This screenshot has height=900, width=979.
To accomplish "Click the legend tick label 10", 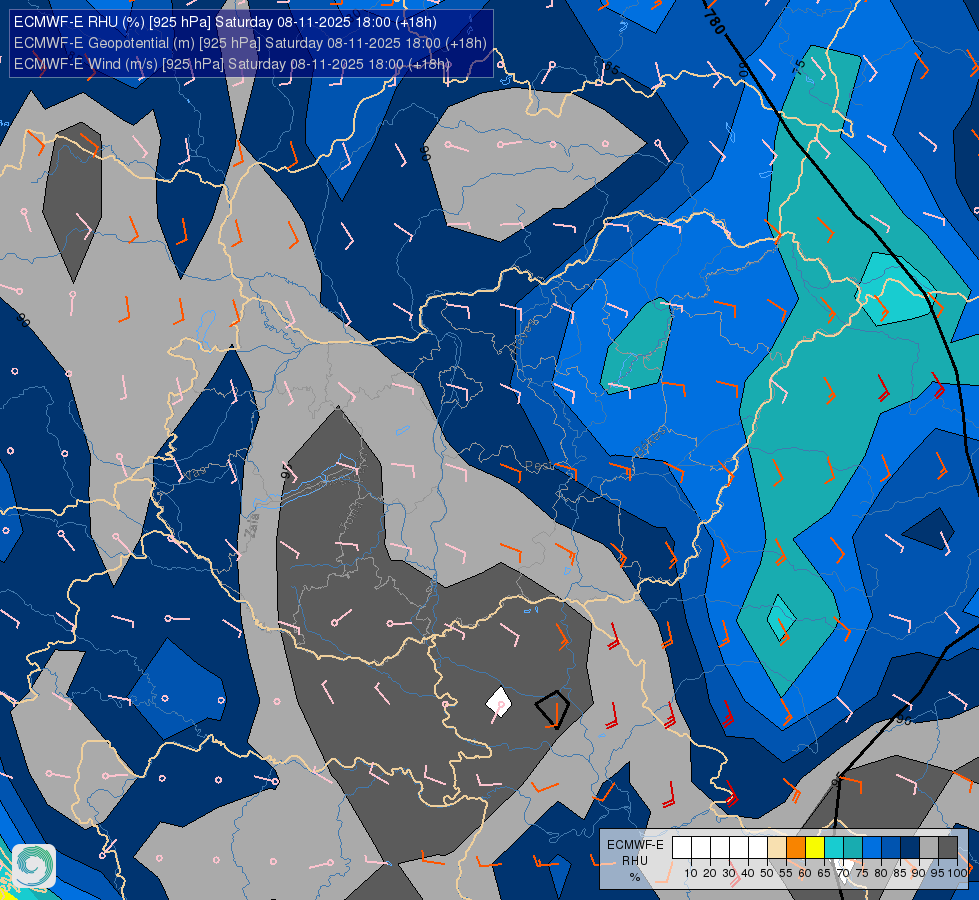I will [691, 873].
